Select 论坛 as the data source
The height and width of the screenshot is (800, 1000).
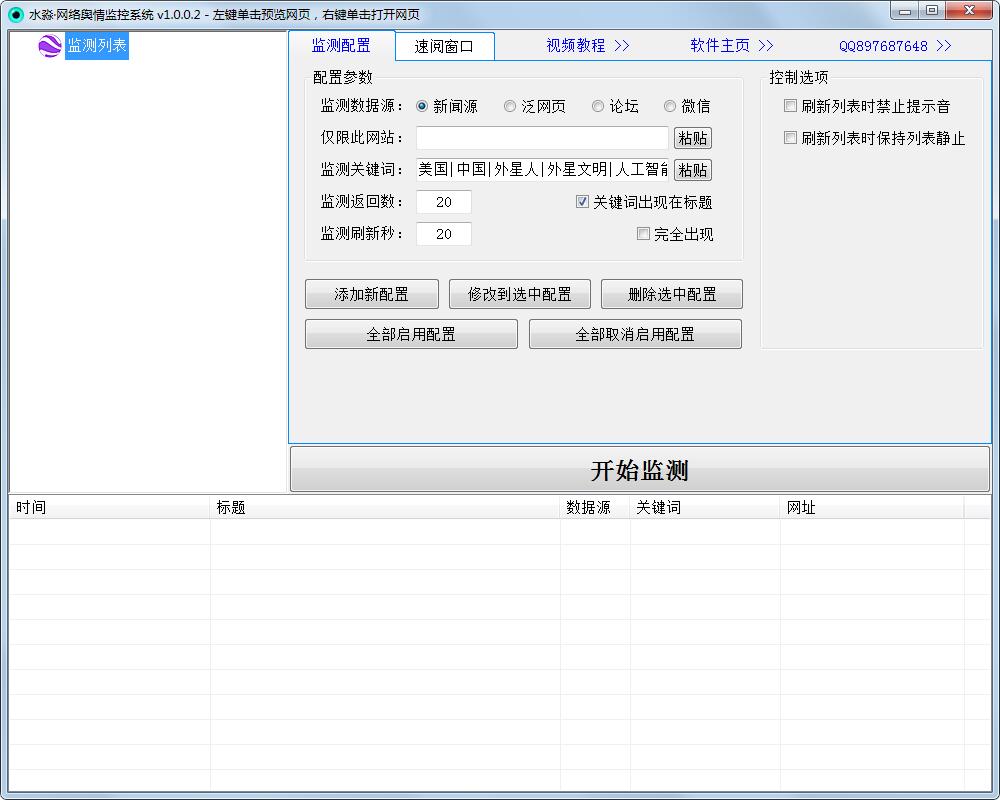point(597,106)
